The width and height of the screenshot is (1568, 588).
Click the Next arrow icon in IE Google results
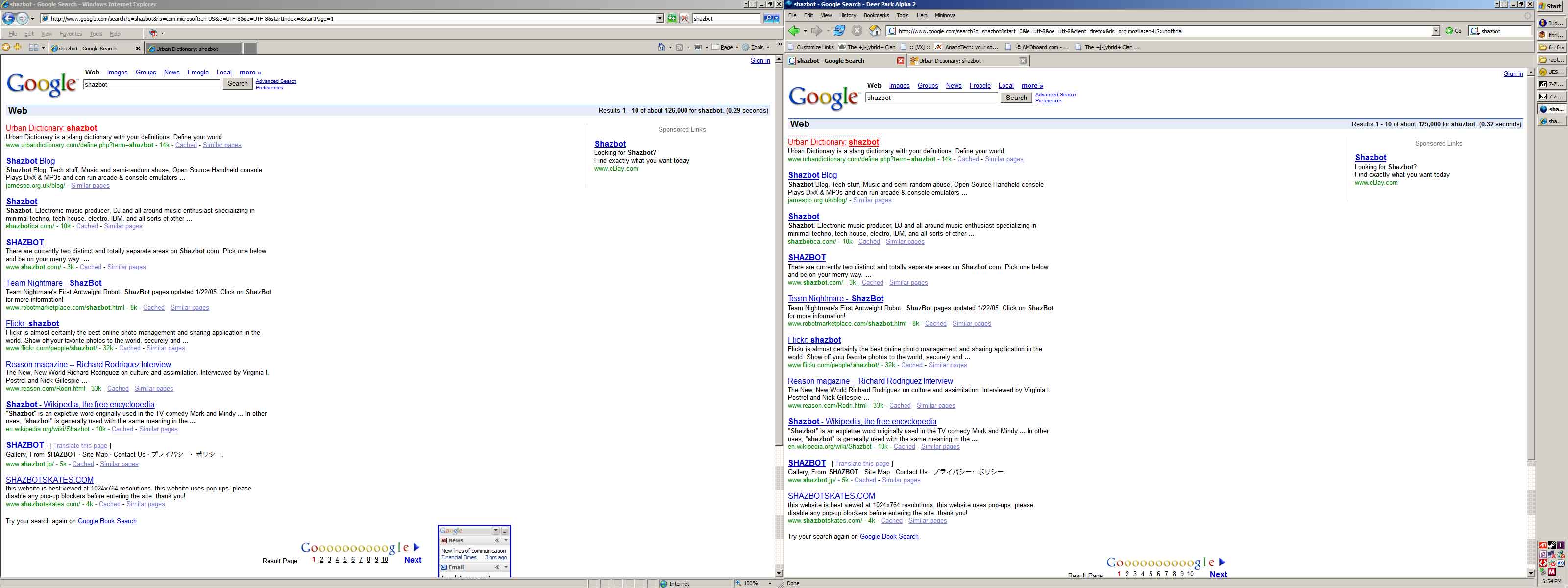(416, 547)
